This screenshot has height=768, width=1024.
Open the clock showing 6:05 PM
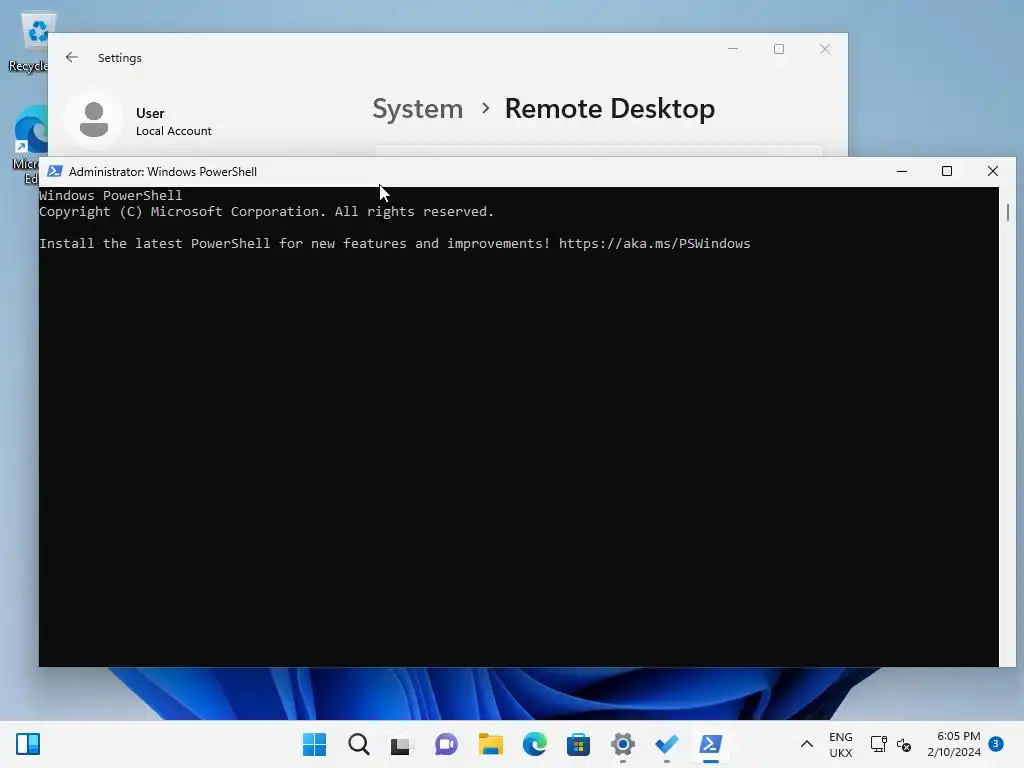(x=954, y=744)
